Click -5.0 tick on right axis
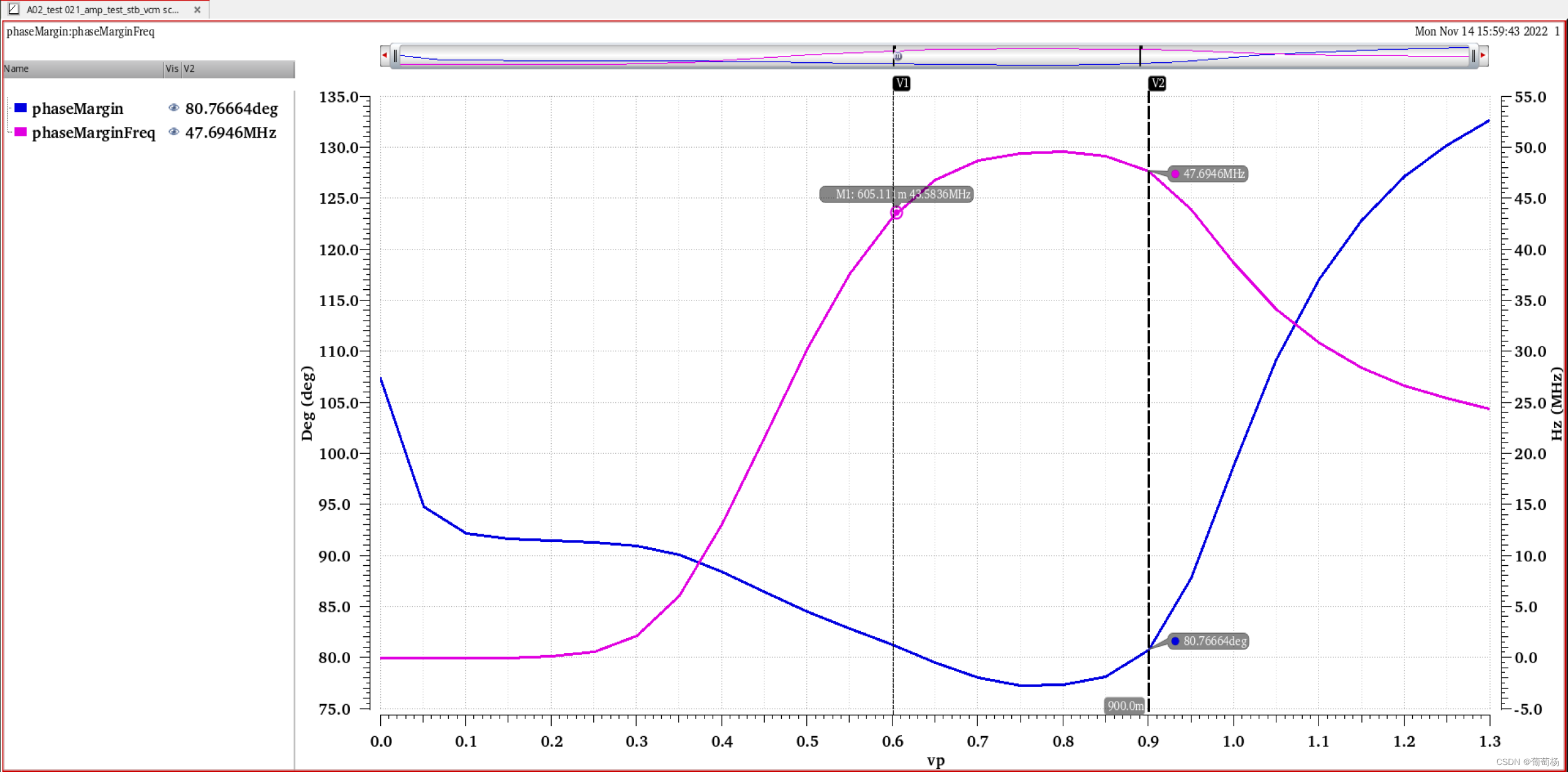Image resolution: width=1568 pixels, height=772 pixels. point(1530,709)
